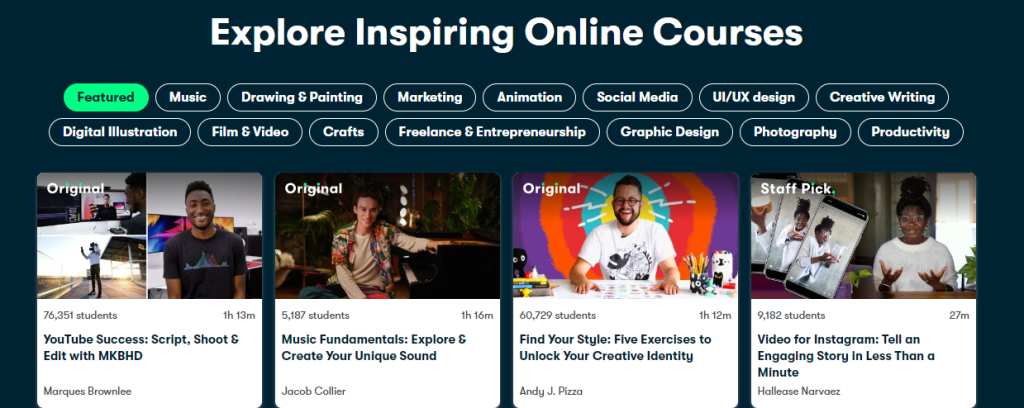Choose the Marketing category filter

(430, 97)
